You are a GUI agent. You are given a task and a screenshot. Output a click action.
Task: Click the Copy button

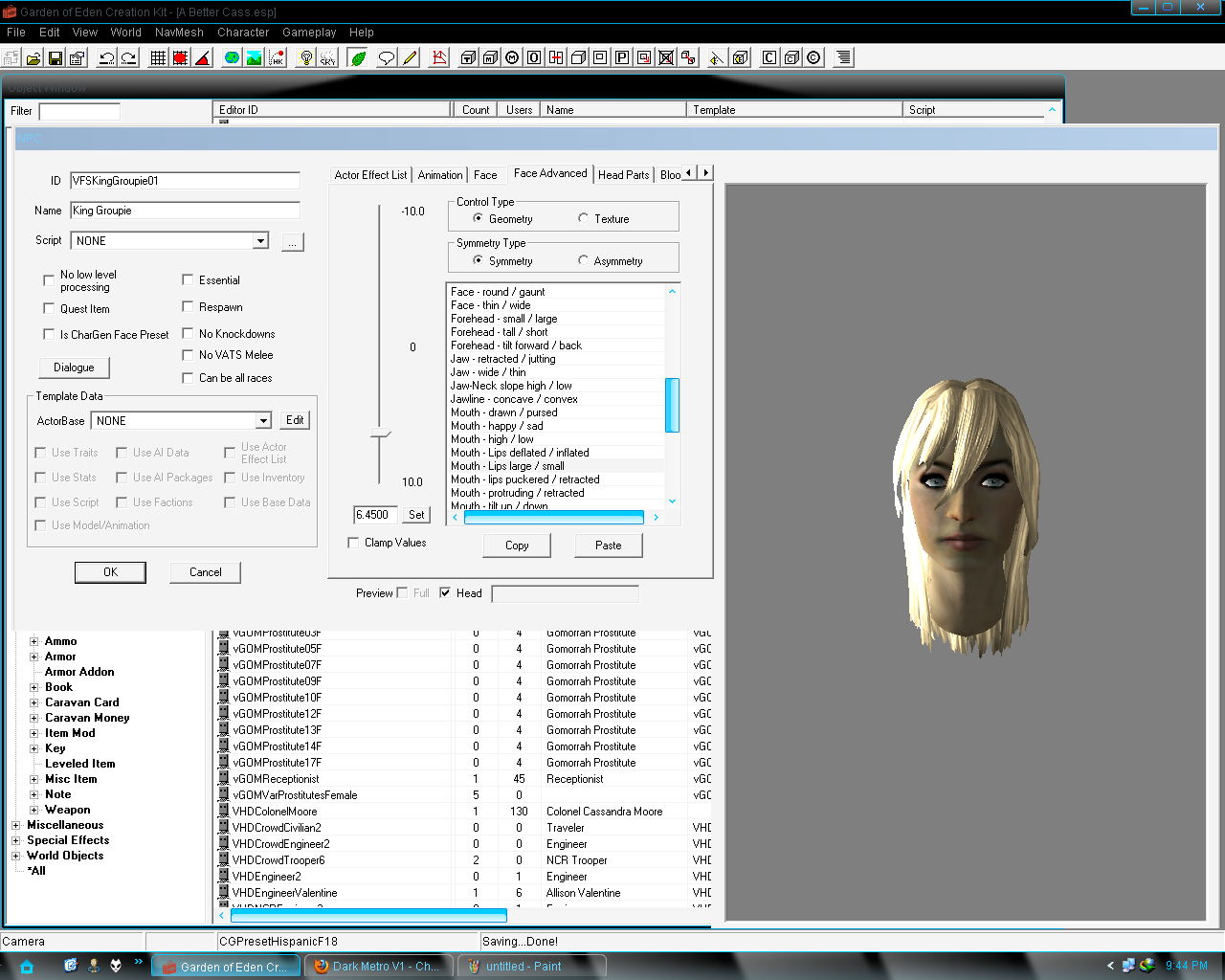tap(517, 546)
